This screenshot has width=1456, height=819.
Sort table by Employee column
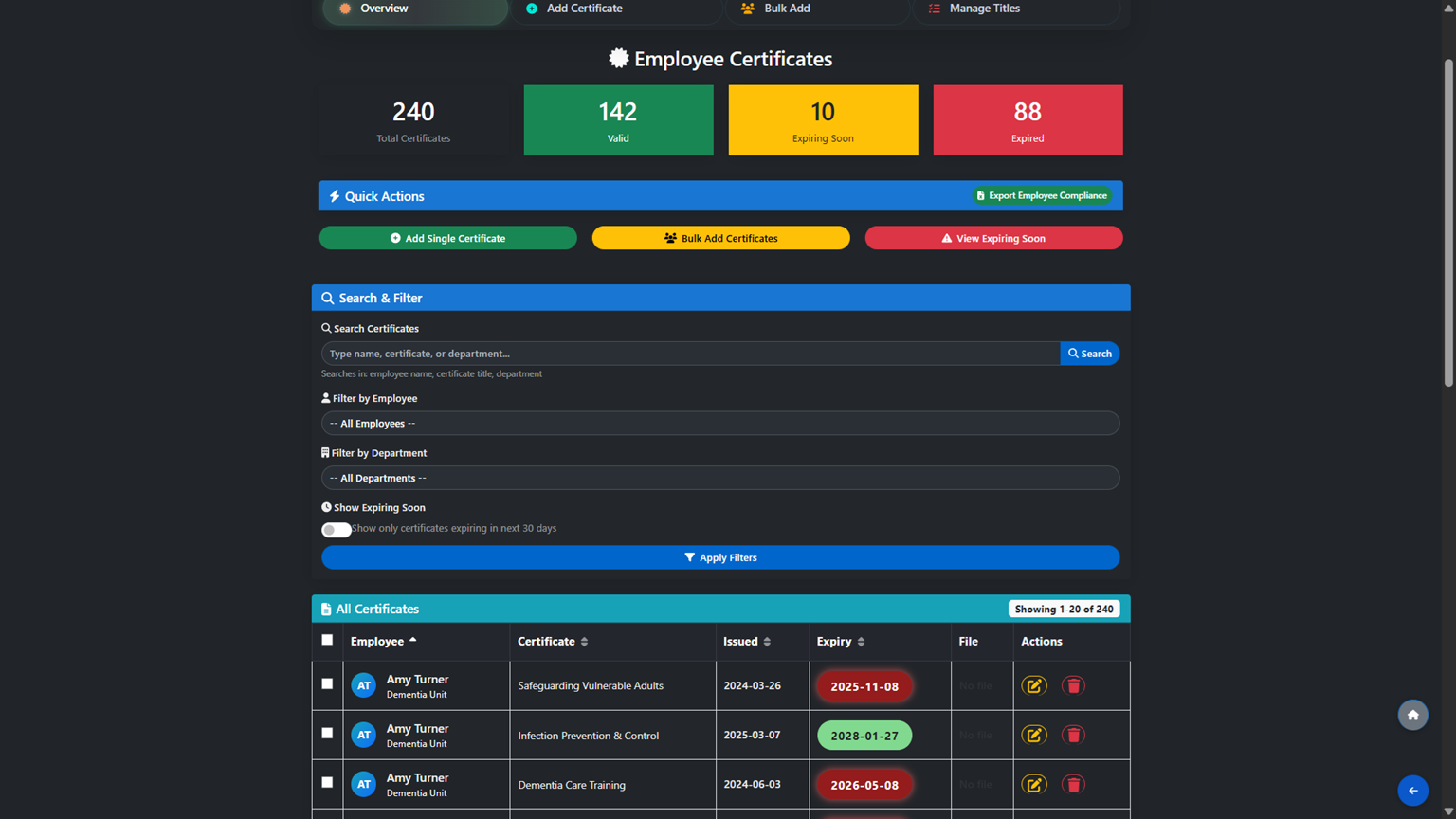(384, 642)
